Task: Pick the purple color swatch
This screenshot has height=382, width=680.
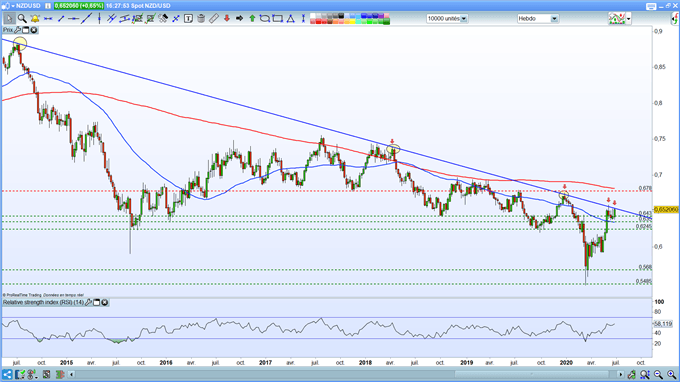Action: 381,16
